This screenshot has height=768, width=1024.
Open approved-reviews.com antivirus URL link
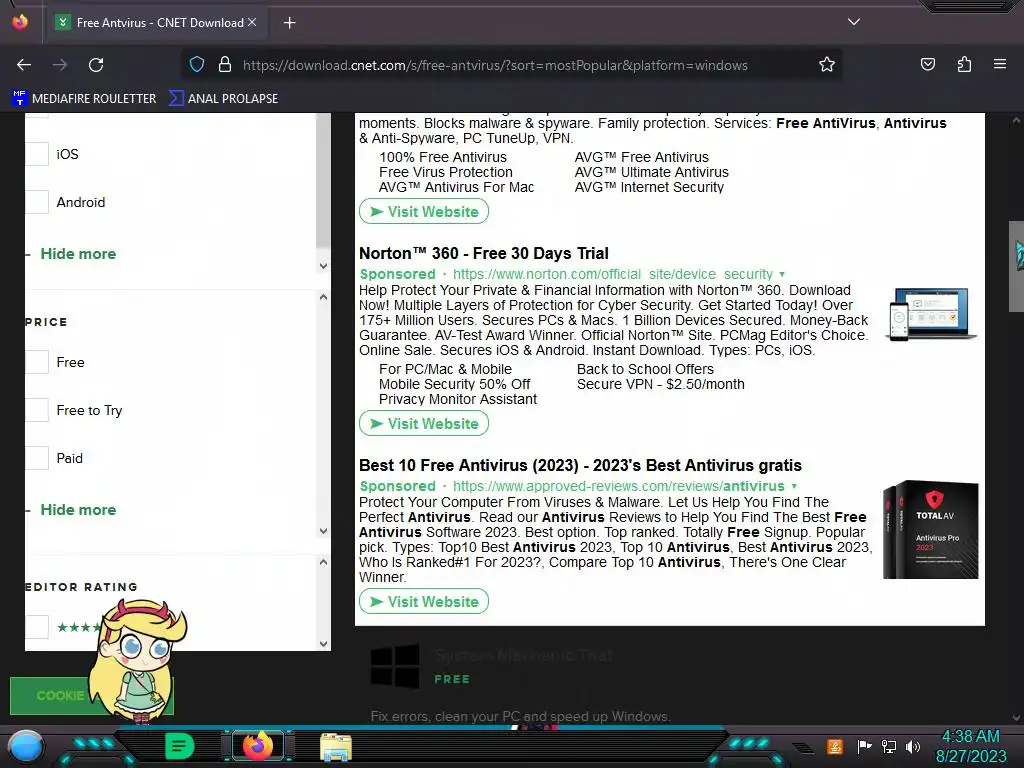(618, 487)
